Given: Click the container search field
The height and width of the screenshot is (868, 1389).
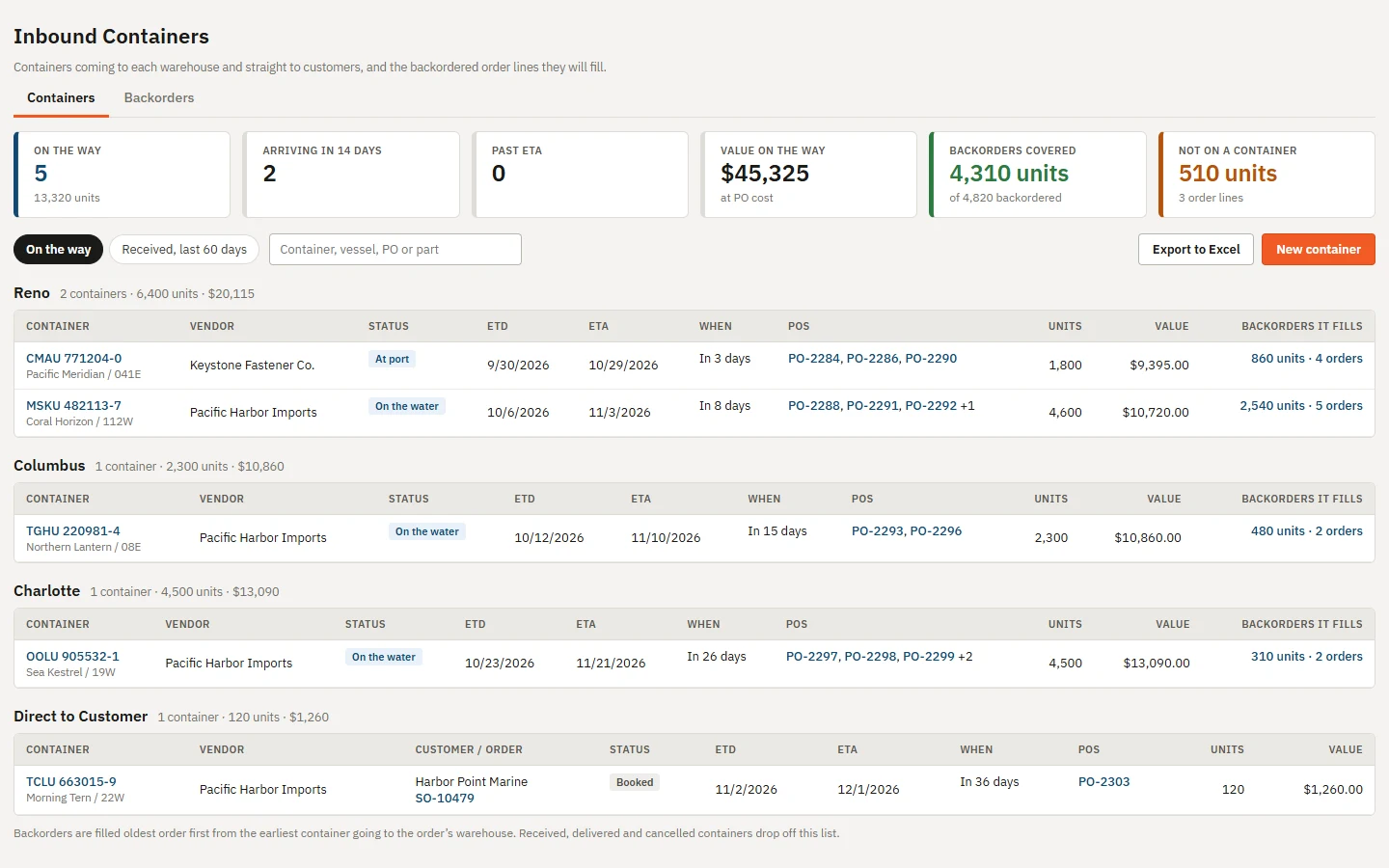Looking at the screenshot, I should [395, 249].
